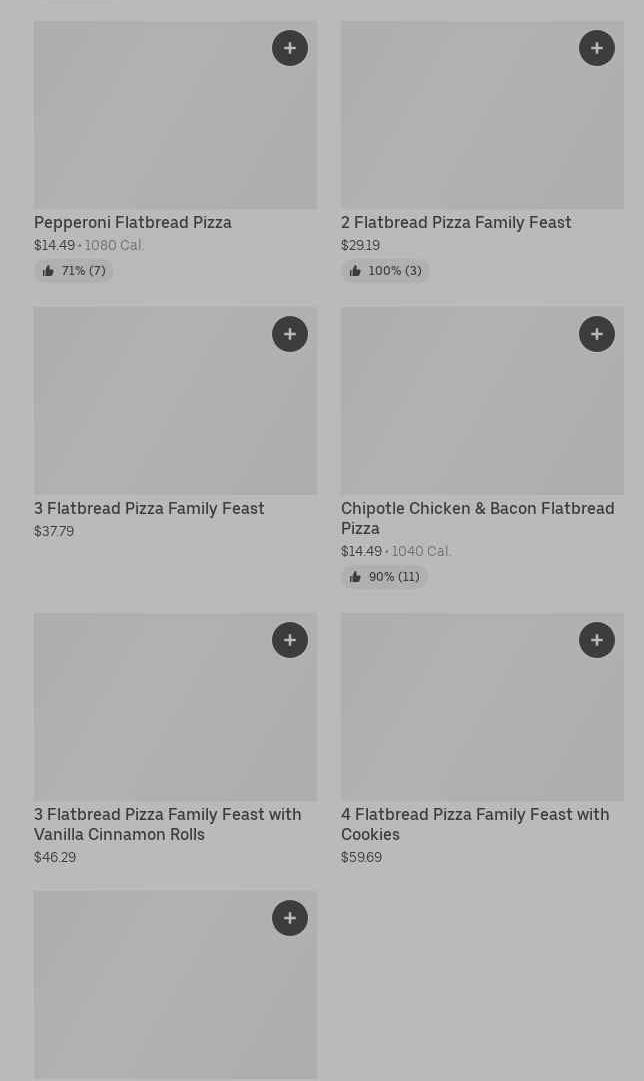This screenshot has height=1081, width=644.
Task: Click the 2 Flatbread Pizza Family Feast title
Action: 456,222
